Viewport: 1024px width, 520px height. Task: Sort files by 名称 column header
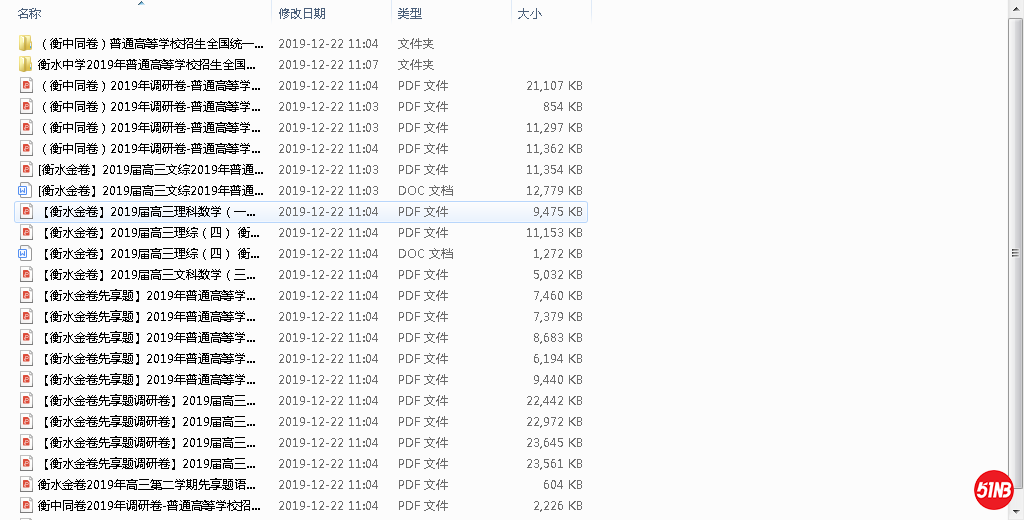[x=30, y=14]
